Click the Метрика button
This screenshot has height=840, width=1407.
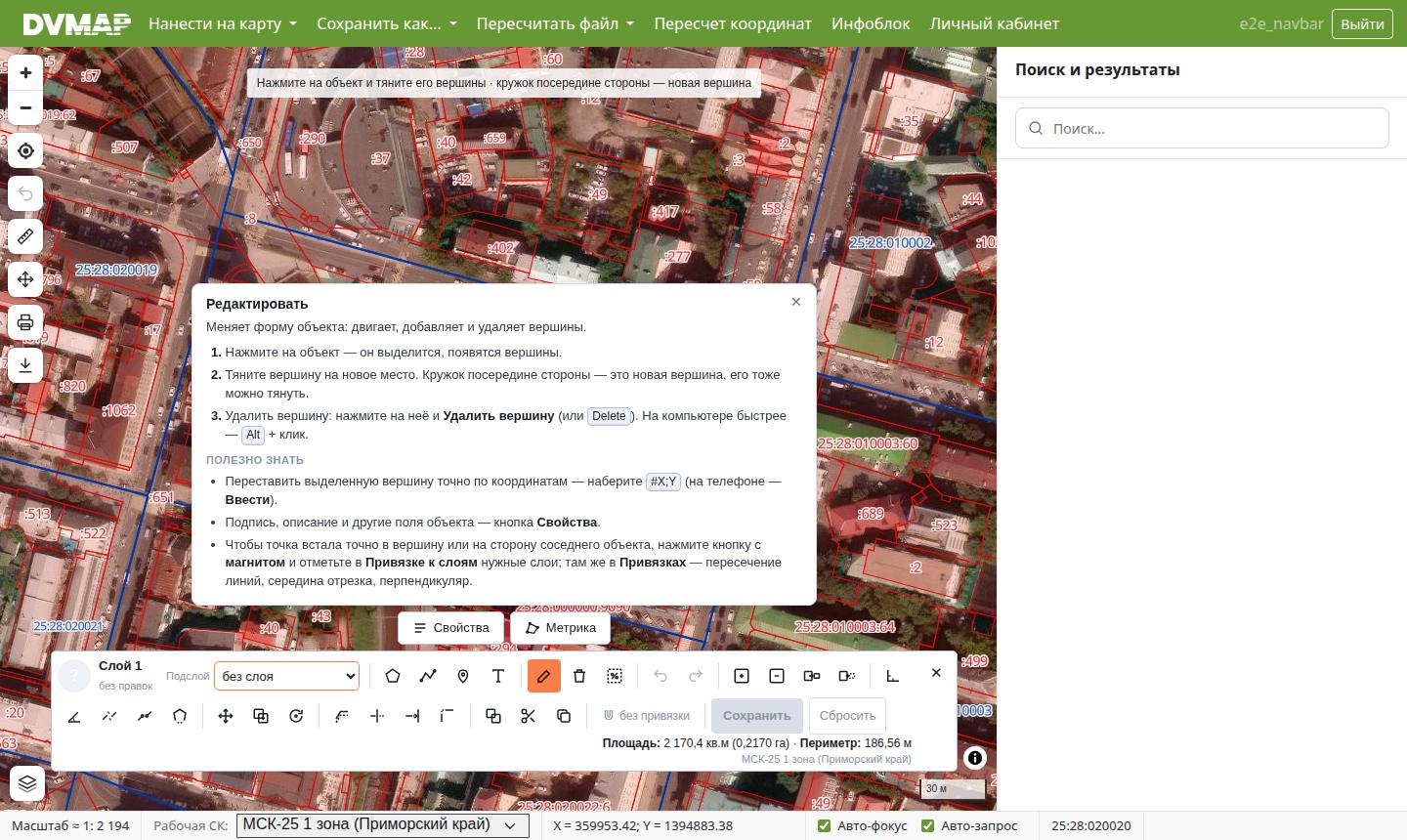click(x=561, y=628)
